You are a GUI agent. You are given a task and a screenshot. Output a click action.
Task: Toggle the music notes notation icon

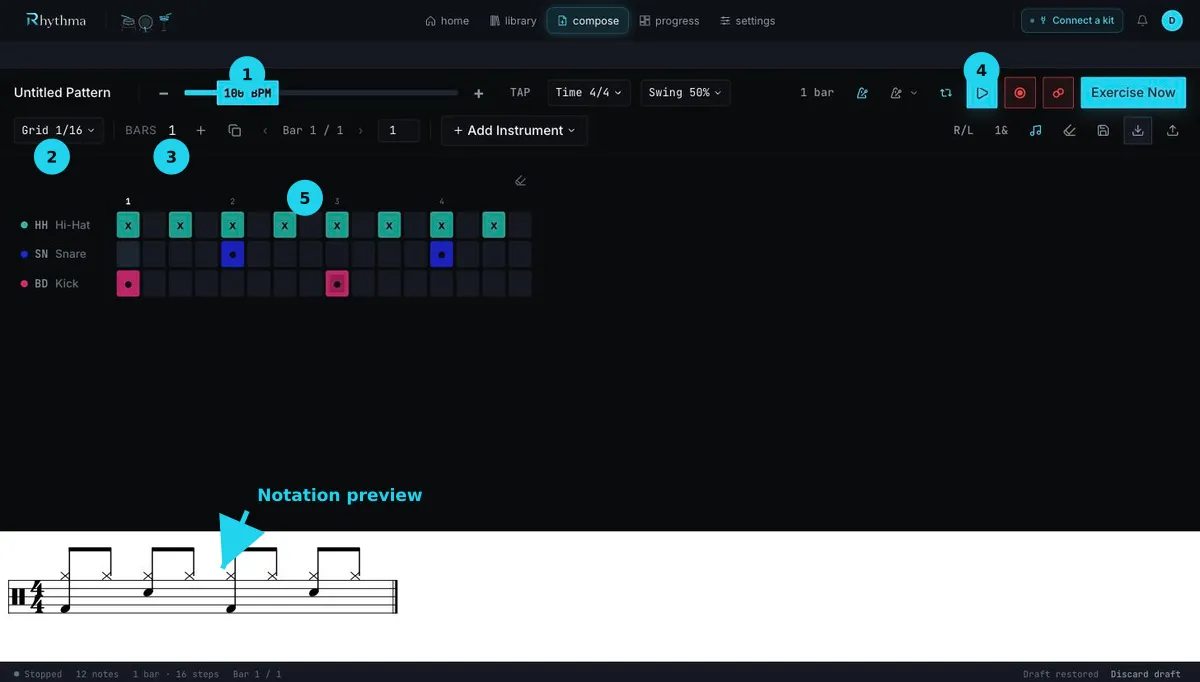tap(1036, 130)
